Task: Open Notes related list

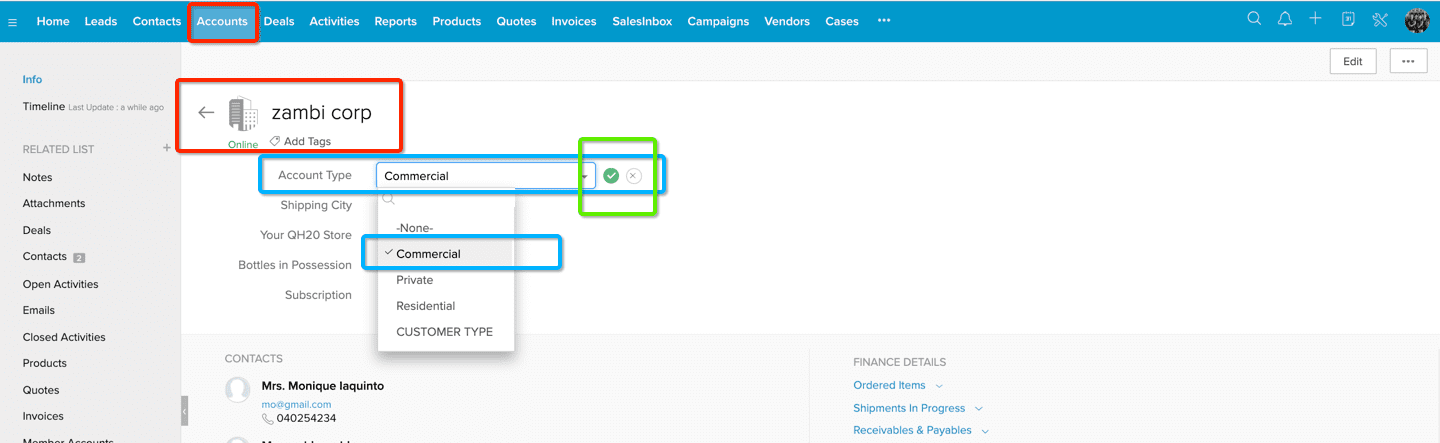Action: tap(37, 177)
